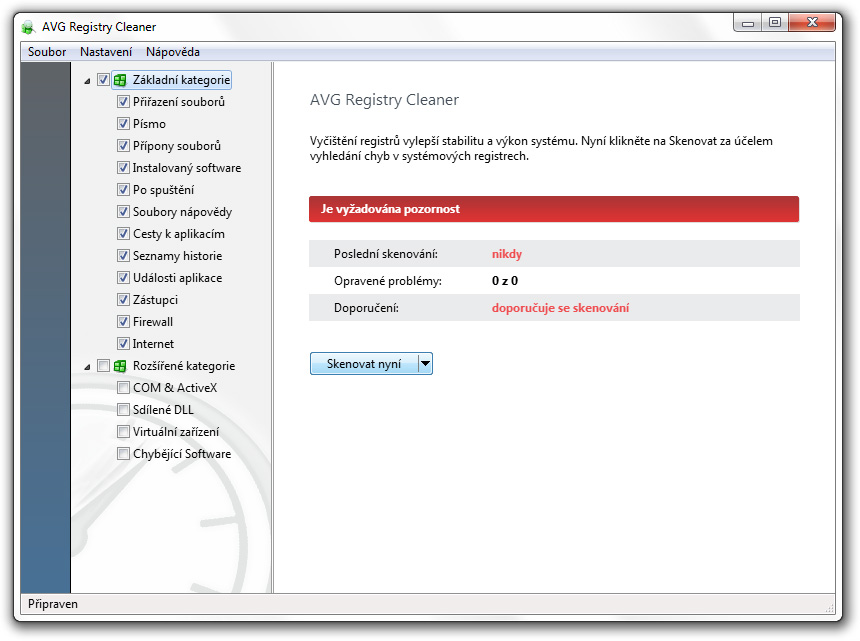Maximize the AVG Registry Cleaner window
The height and width of the screenshot is (641, 860).
775,23
